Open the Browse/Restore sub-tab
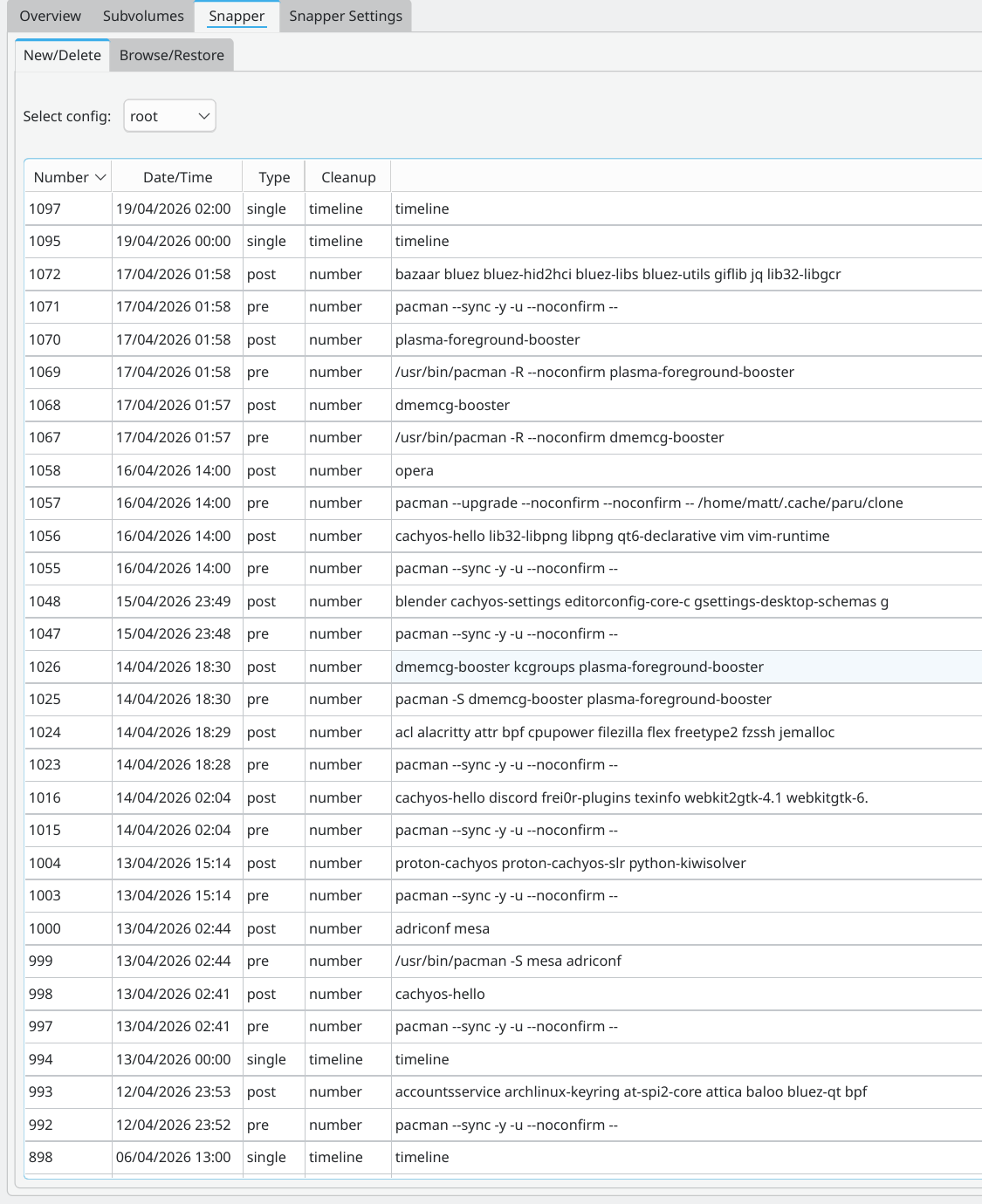 [172, 55]
